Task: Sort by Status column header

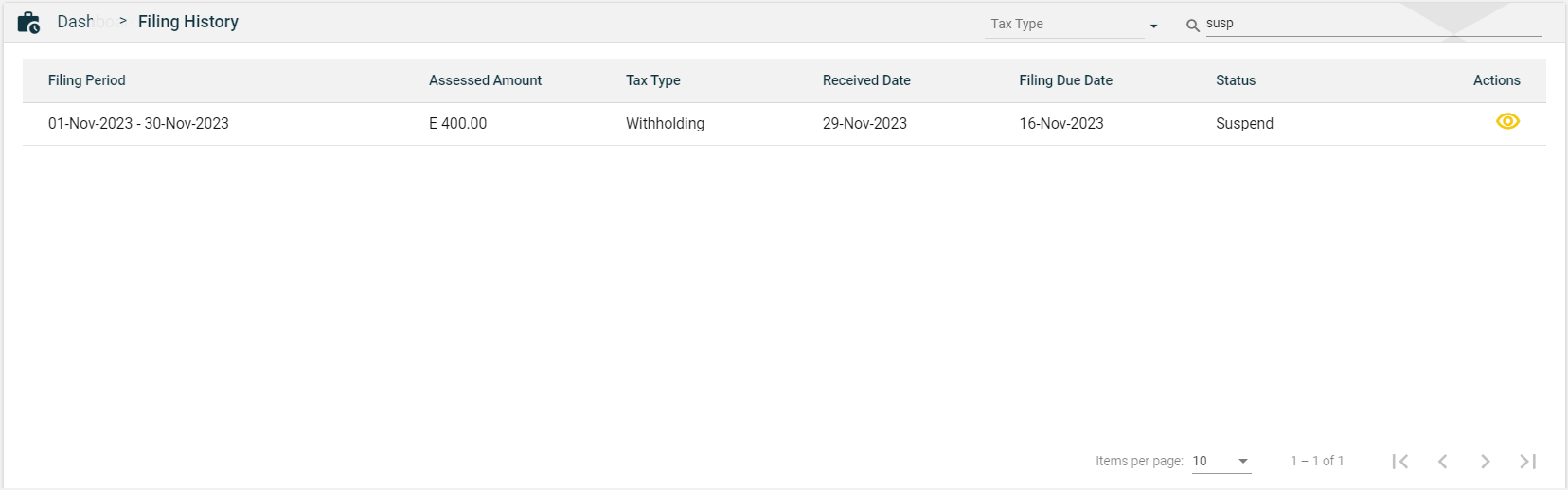Action: click(1236, 80)
